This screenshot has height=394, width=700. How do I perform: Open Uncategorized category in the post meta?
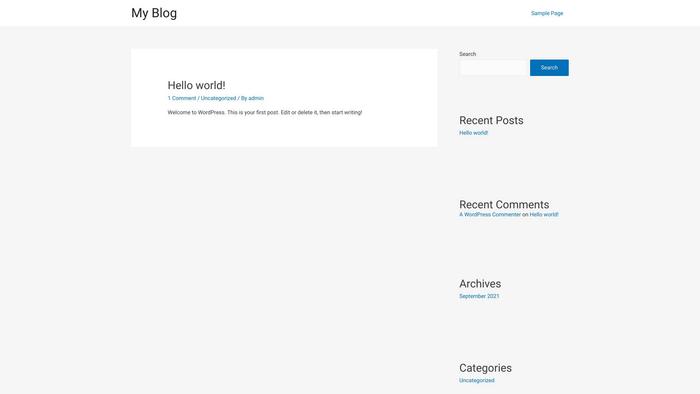coord(218,98)
